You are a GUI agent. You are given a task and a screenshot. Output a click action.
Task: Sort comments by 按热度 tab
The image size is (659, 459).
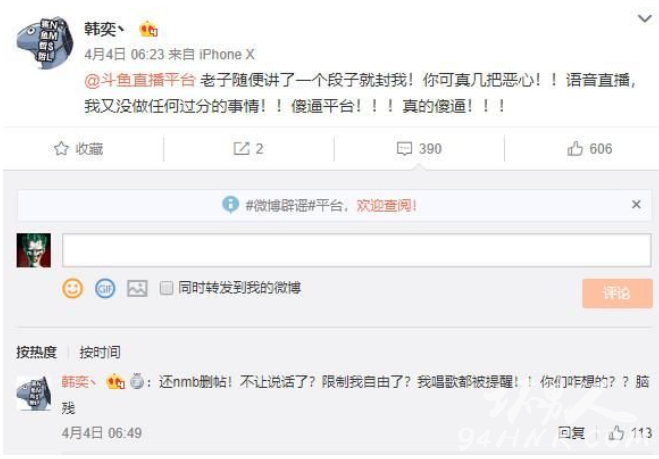tap(37, 352)
